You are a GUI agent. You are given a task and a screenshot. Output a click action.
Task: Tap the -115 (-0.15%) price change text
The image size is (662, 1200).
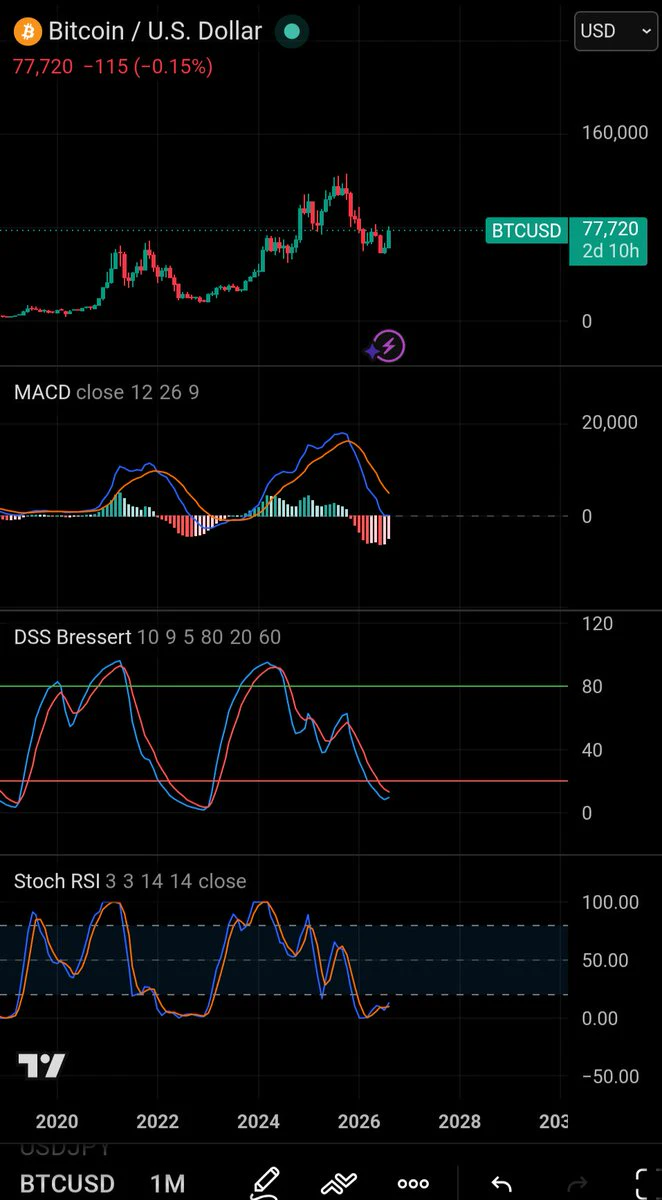click(148, 67)
